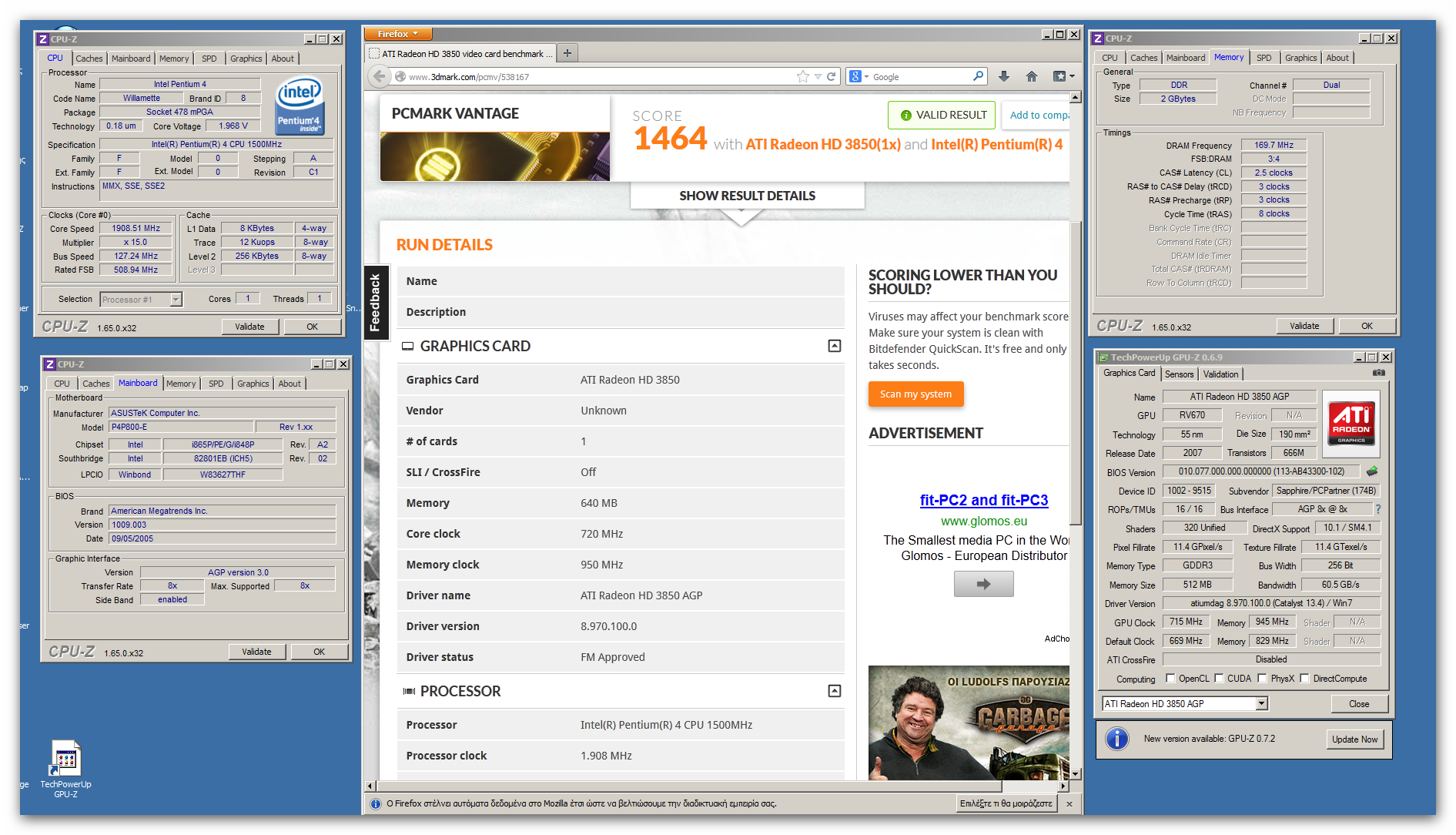Reload the 3dmark page
Image resolution: width=1456 pixels, height=835 pixels.
tap(832, 76)
